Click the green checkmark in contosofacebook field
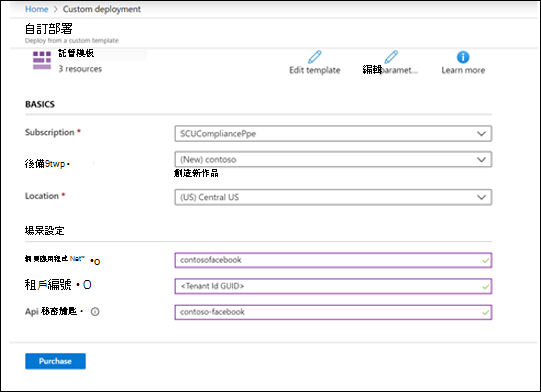Viewport: 541px width, 392px height. point(485,261)
